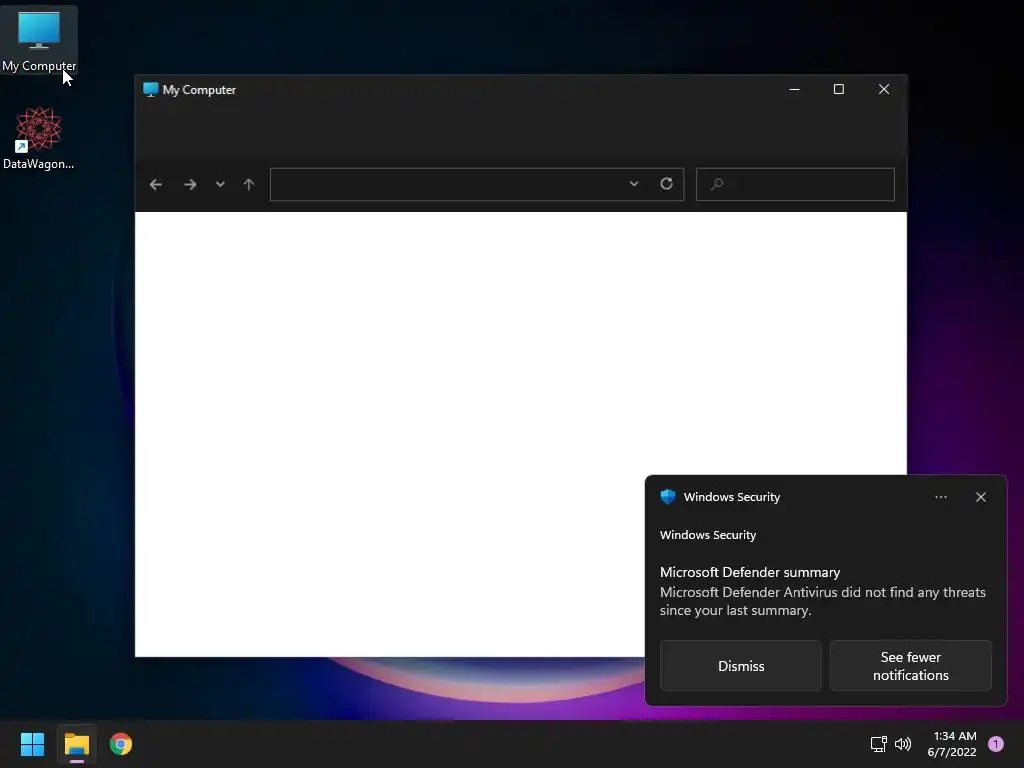Maximize the My Computer window
Screen dimensions: 1024x768
click(x=839, y=89)
